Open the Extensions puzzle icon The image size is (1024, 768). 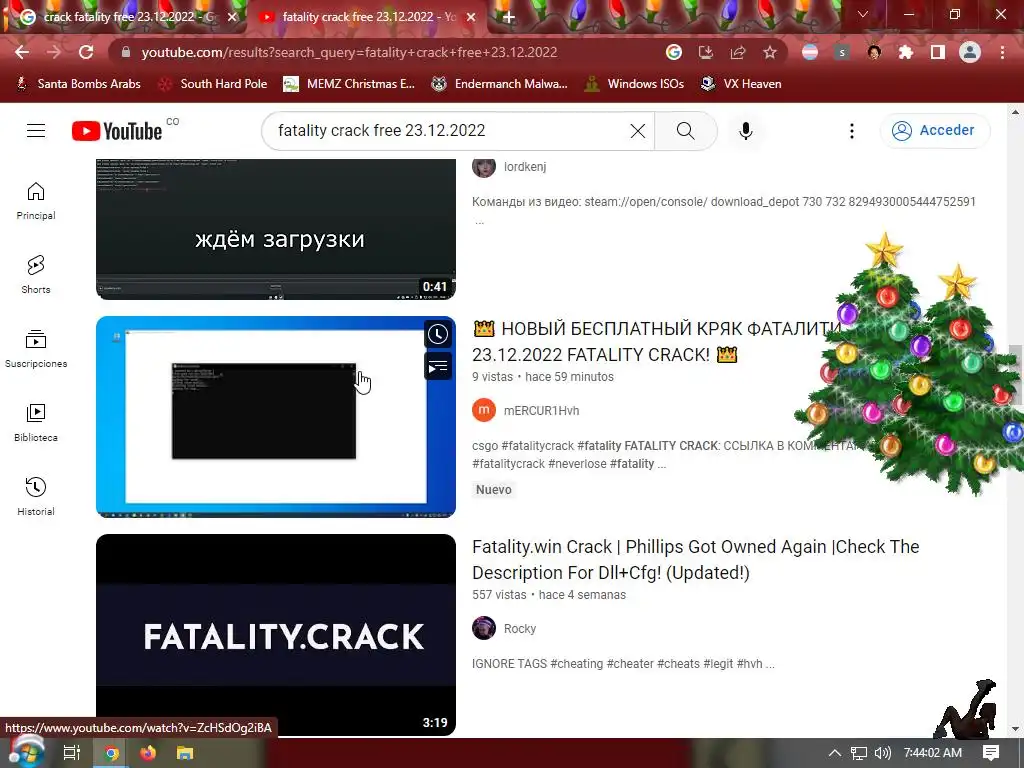[x=906, y=52]
